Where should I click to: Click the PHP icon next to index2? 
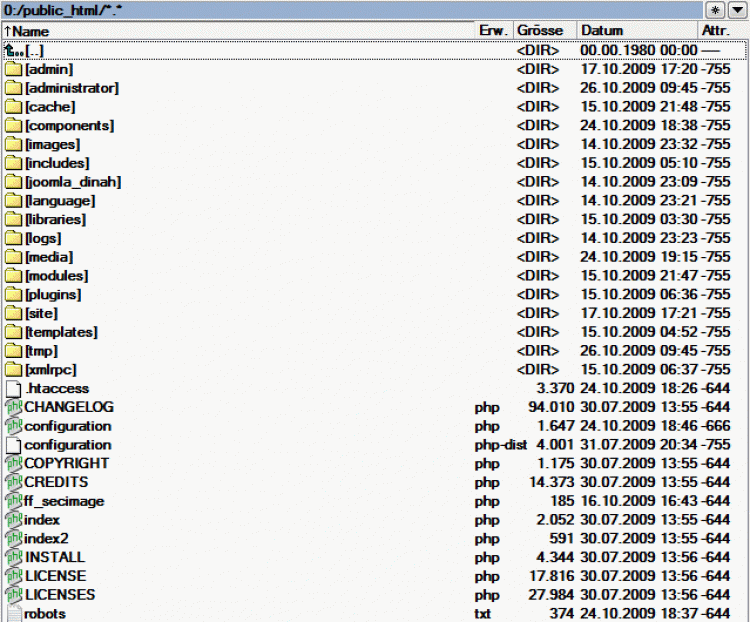[13, 538]
